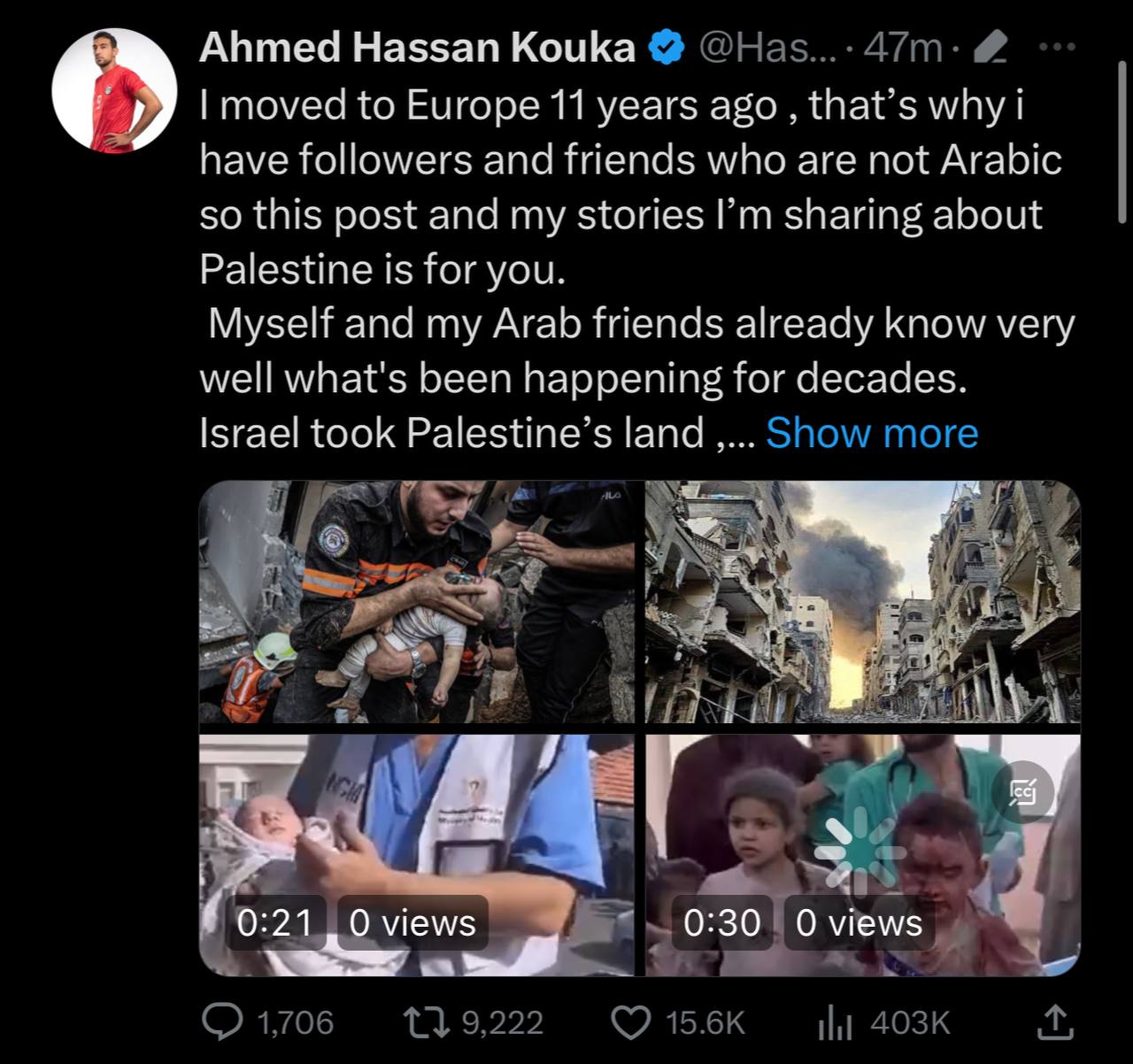
Task: Open view analytics bar chart icon
Action: click(835, 1022)
